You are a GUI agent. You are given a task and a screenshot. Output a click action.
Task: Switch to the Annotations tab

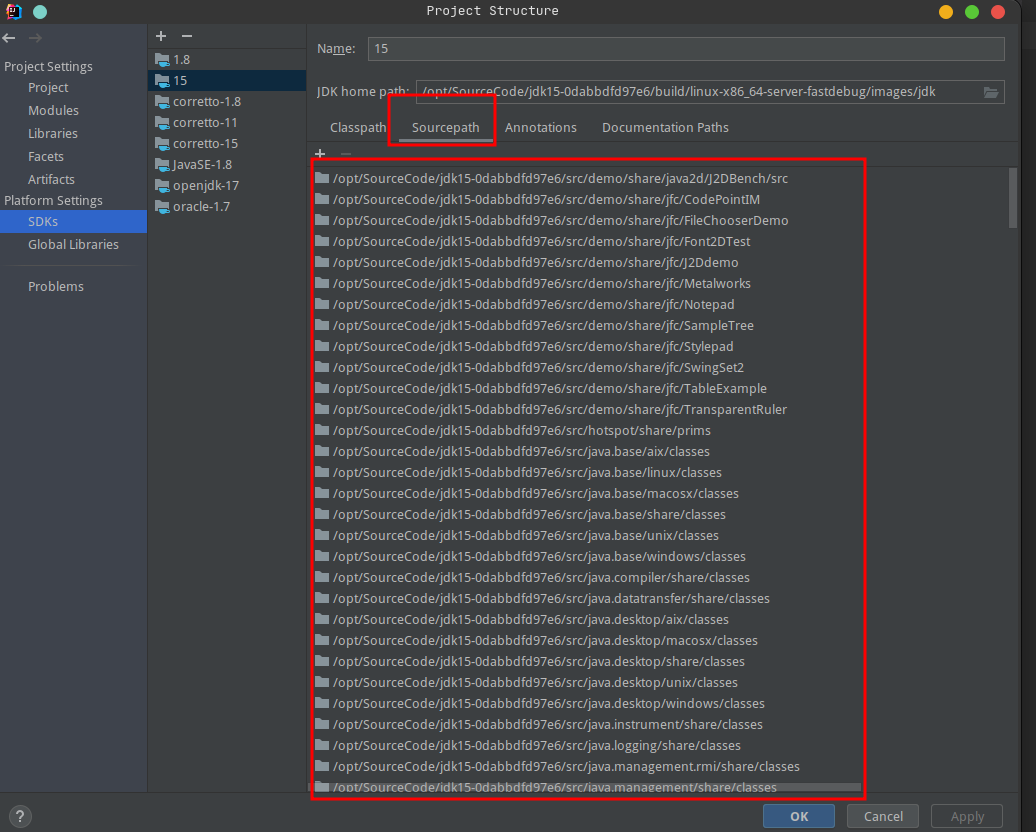(540, 128)
